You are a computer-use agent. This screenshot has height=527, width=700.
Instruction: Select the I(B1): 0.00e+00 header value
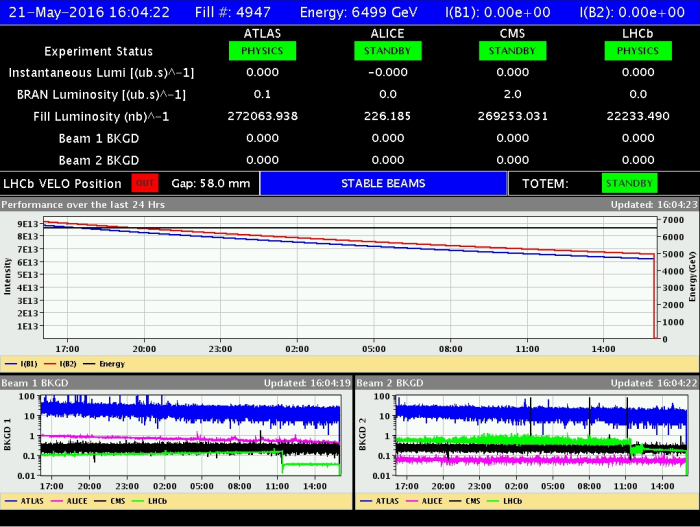(498, 12)
